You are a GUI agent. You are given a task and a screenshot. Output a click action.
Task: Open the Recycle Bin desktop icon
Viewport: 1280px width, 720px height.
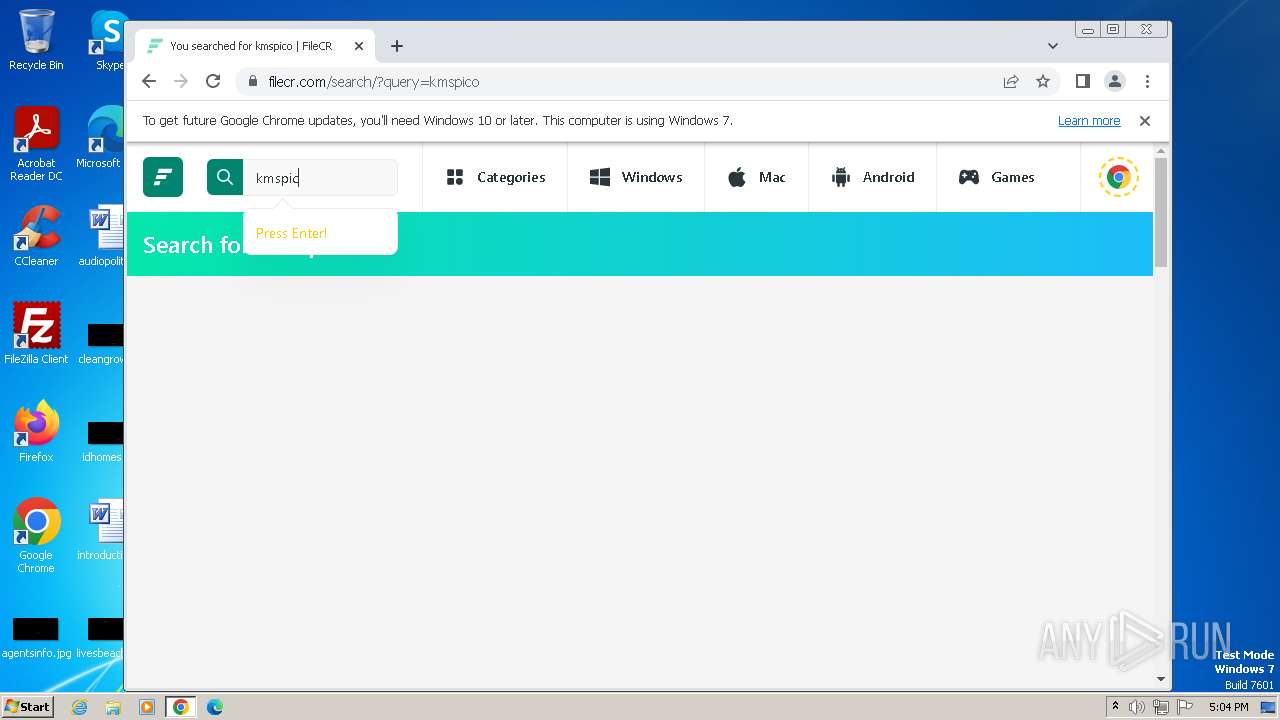[36, 40]
